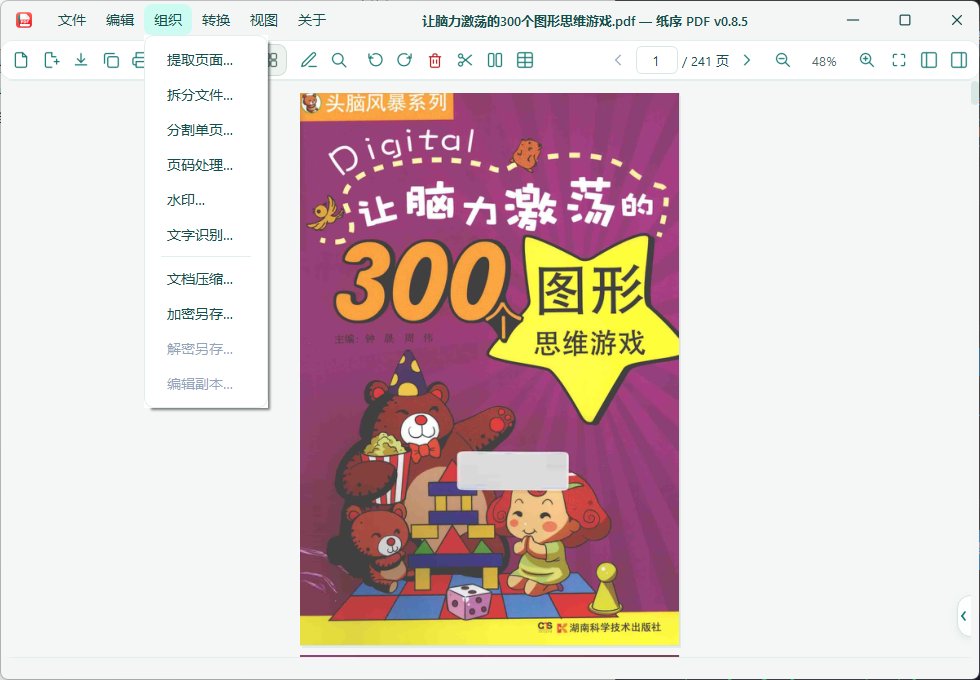Rotate page clockwise

(x=405, y=61)
